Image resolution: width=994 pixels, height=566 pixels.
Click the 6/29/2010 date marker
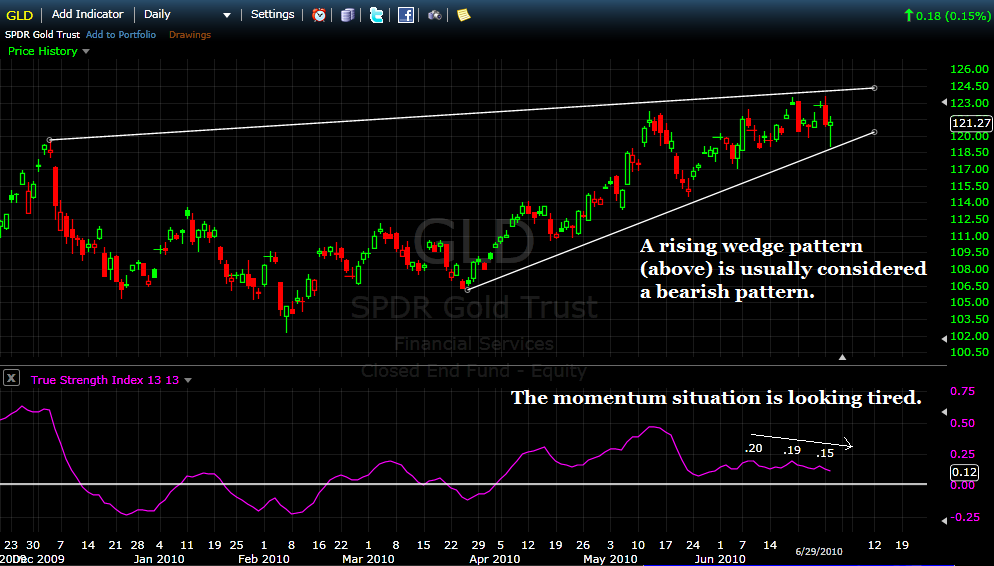click(819, 551)
